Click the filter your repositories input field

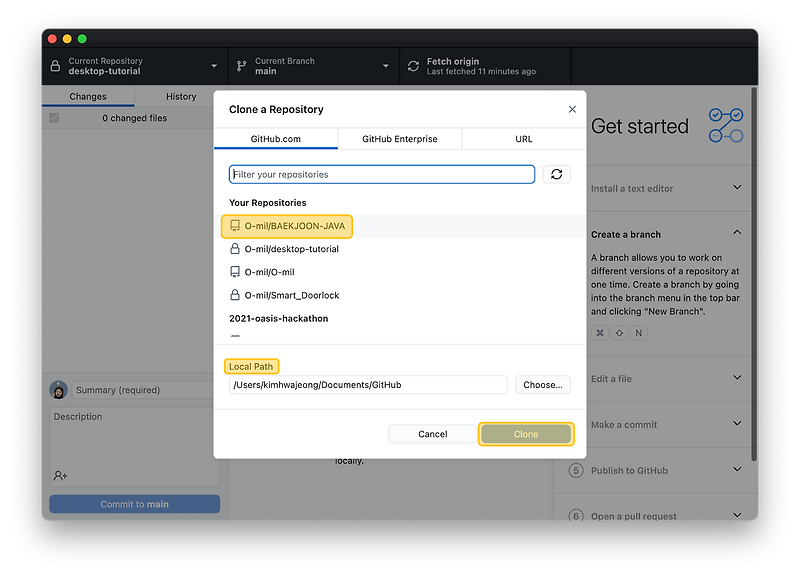point(380,174)
